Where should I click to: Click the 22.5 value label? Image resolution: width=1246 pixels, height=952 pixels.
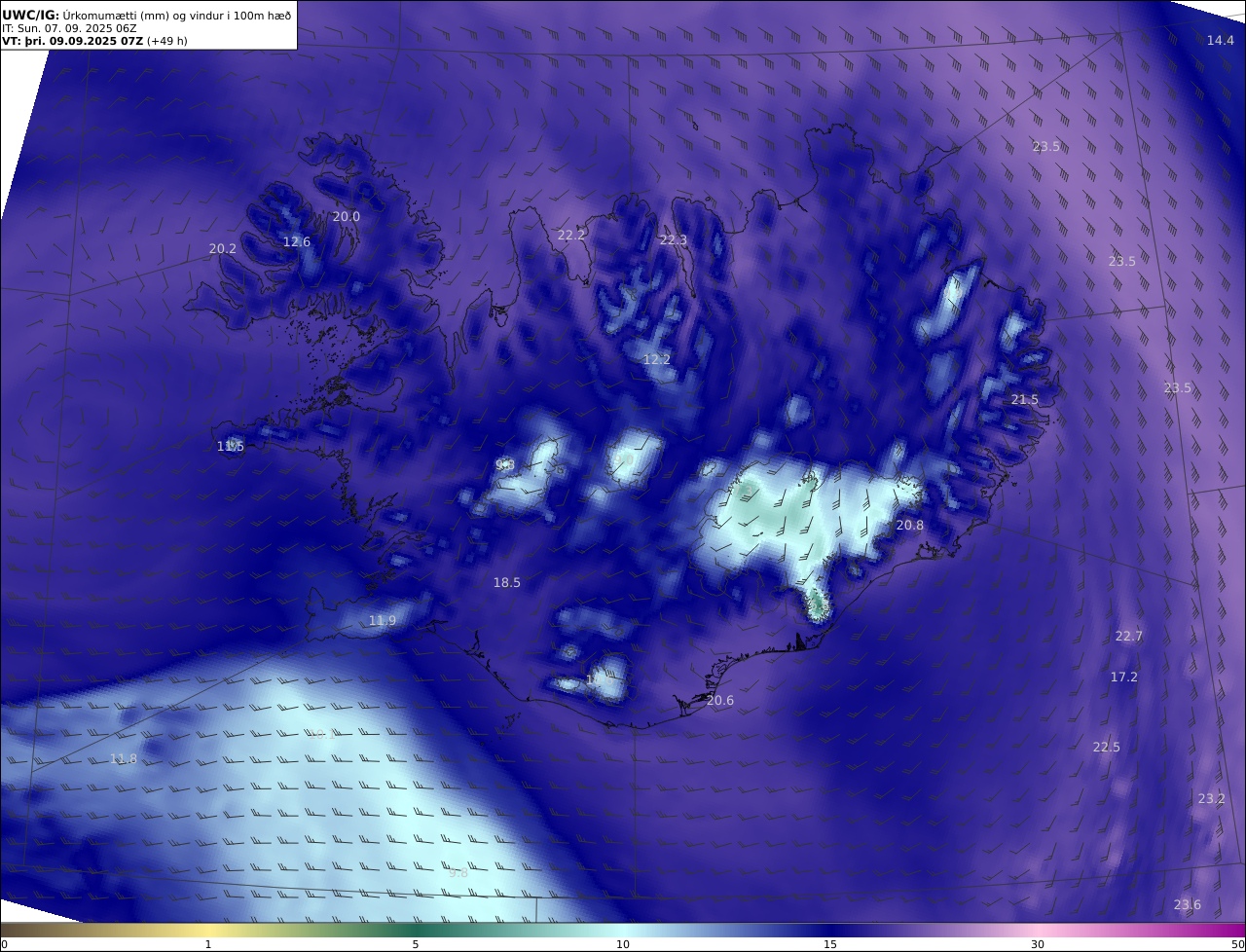pos(1107,747)
